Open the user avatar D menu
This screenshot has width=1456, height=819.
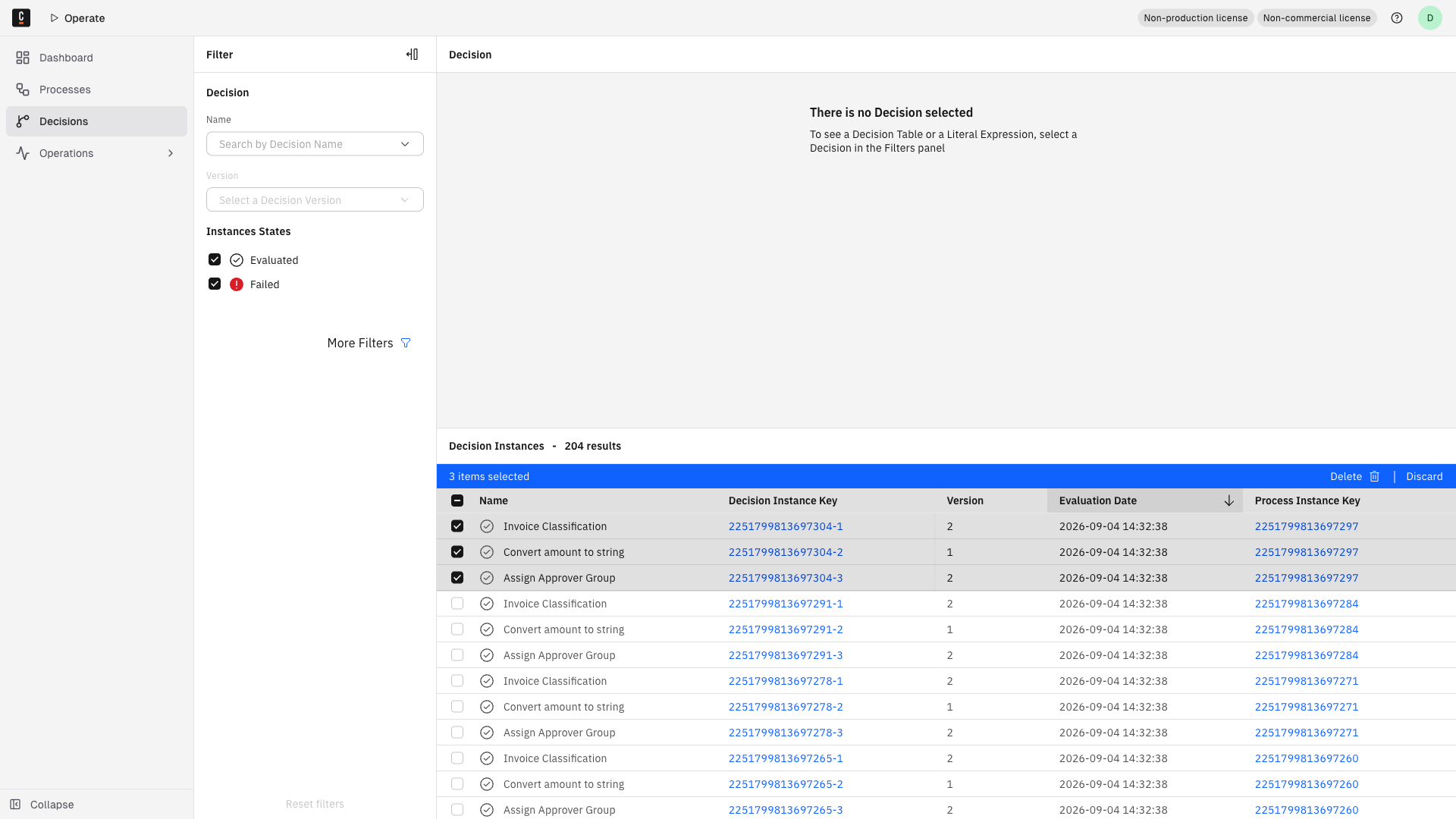[1430, 17]
